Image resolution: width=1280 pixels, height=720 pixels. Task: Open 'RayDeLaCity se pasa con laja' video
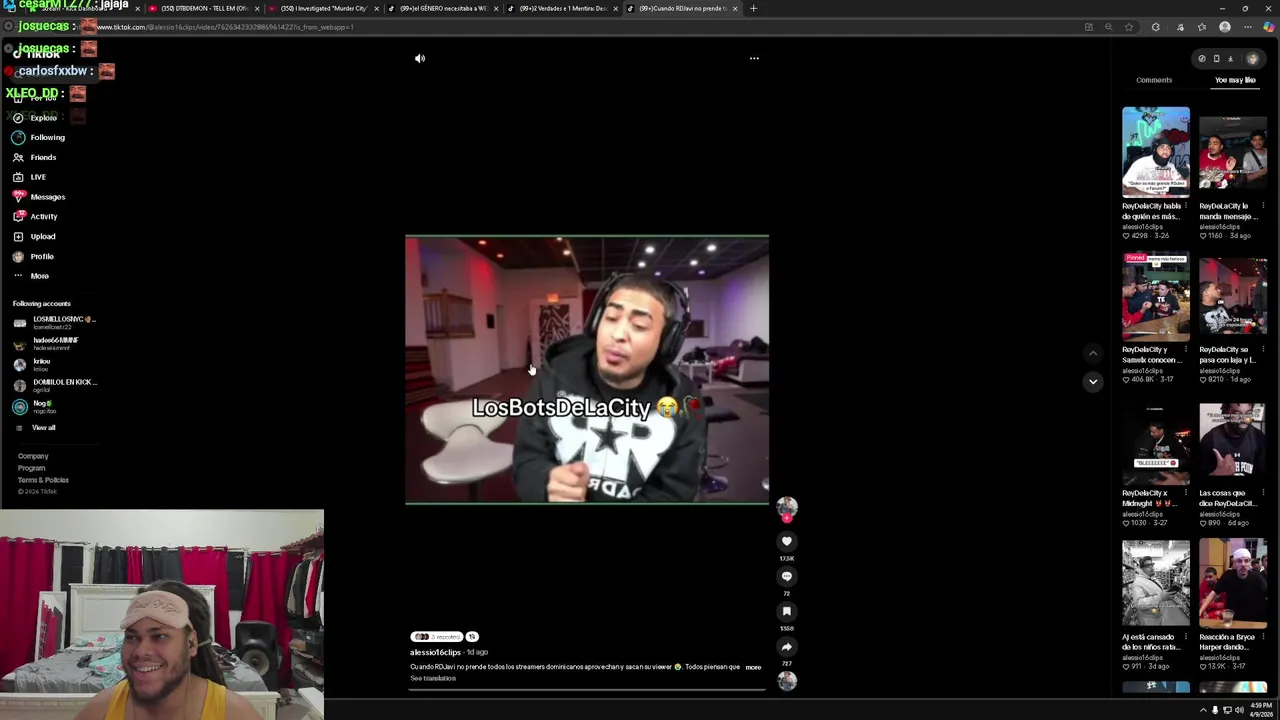pyautogui.click(x=1233, y=295)
